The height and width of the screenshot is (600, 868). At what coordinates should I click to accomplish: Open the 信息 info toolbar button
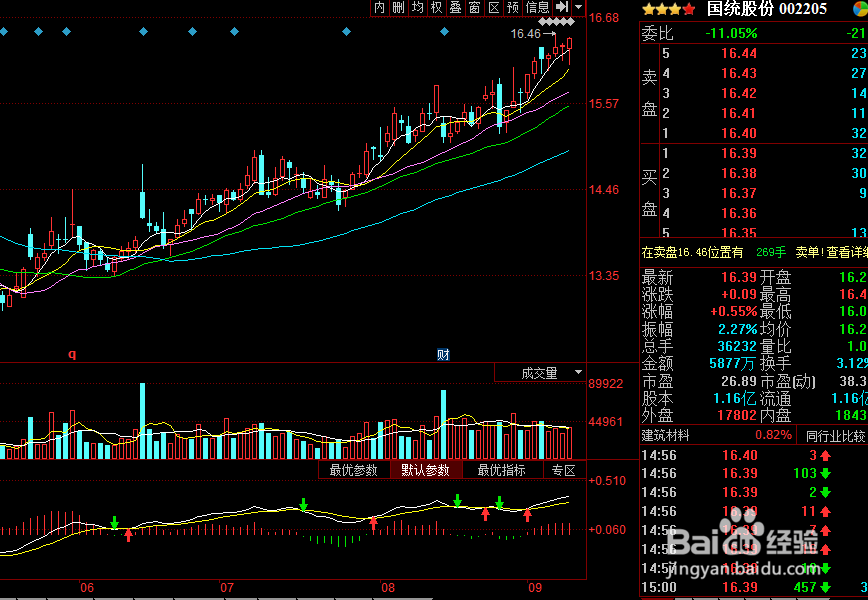(538, 7)
